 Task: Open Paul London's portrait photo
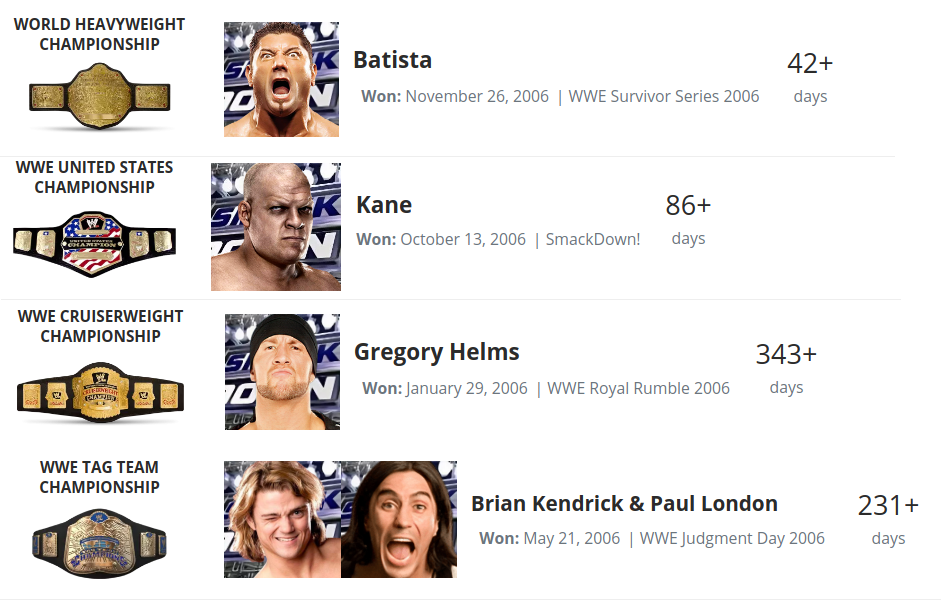pyautogui.click(x=399, y=519)
